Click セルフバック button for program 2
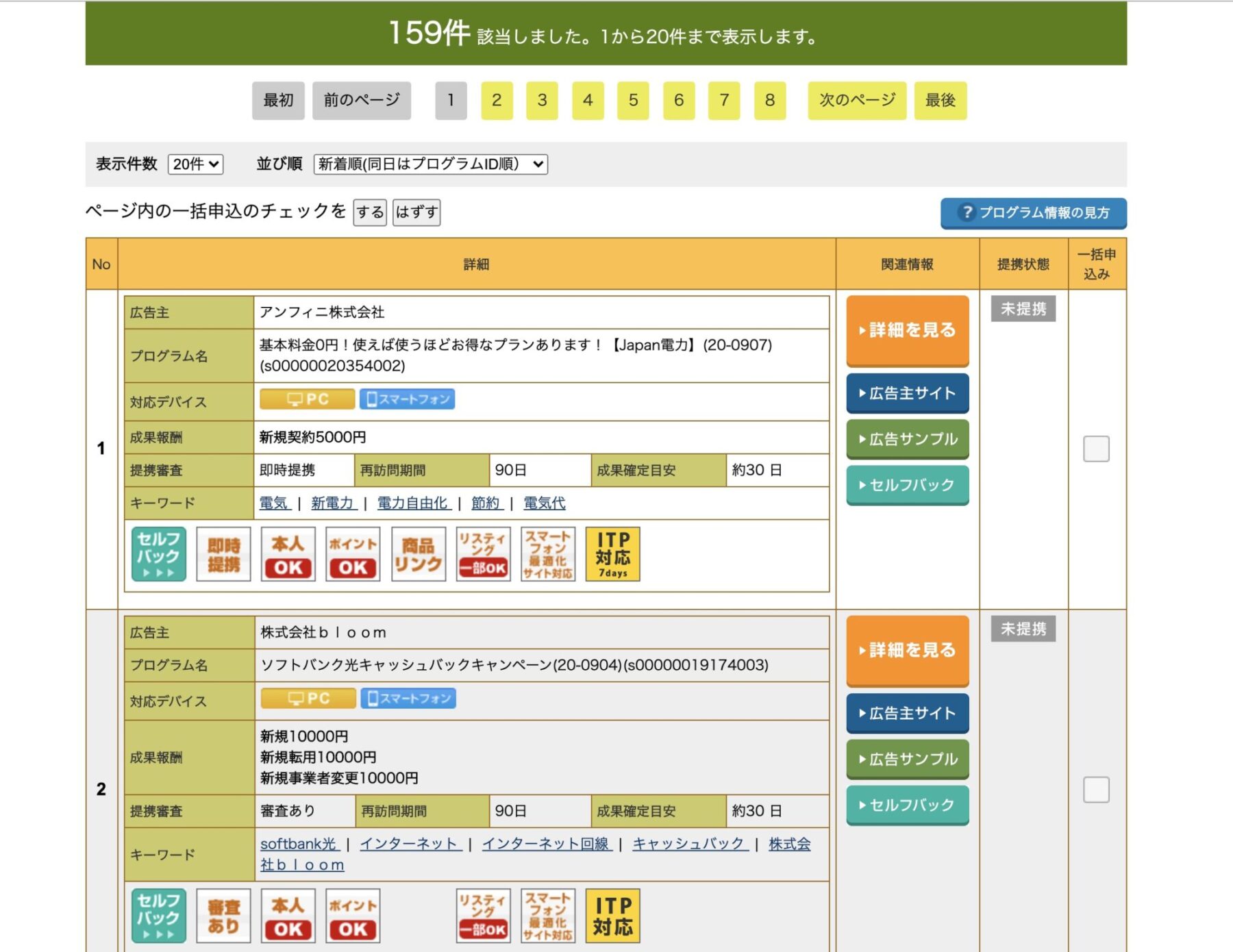 pos(908,805)
